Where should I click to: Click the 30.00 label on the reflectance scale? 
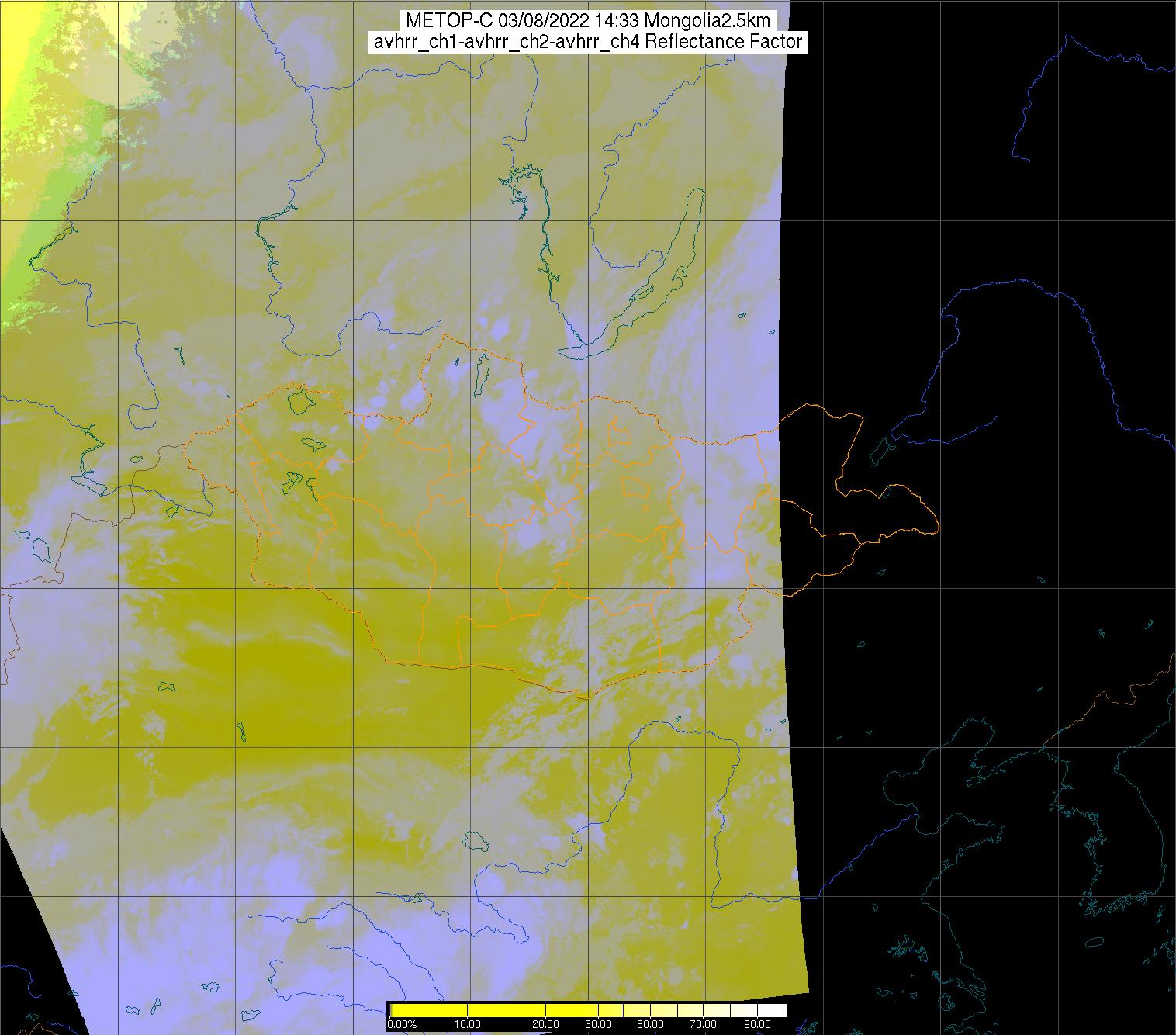pyautogui.click(x=598, y=1025)
